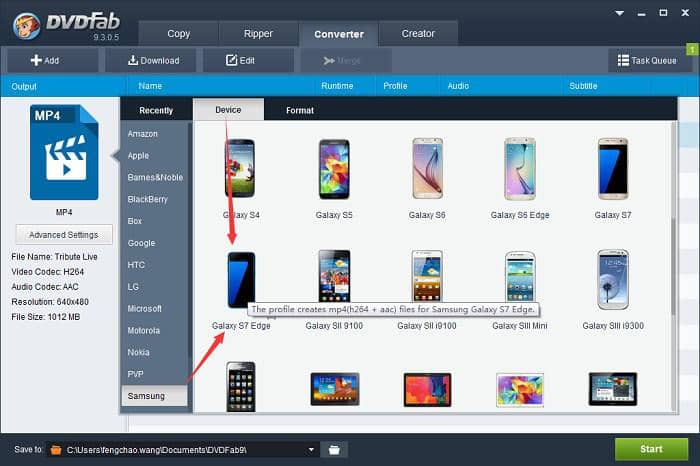Viewport: 700px width, 466px height.
Task: Select the Galaxy S6 Edge icon
Action: click(520, 168)
